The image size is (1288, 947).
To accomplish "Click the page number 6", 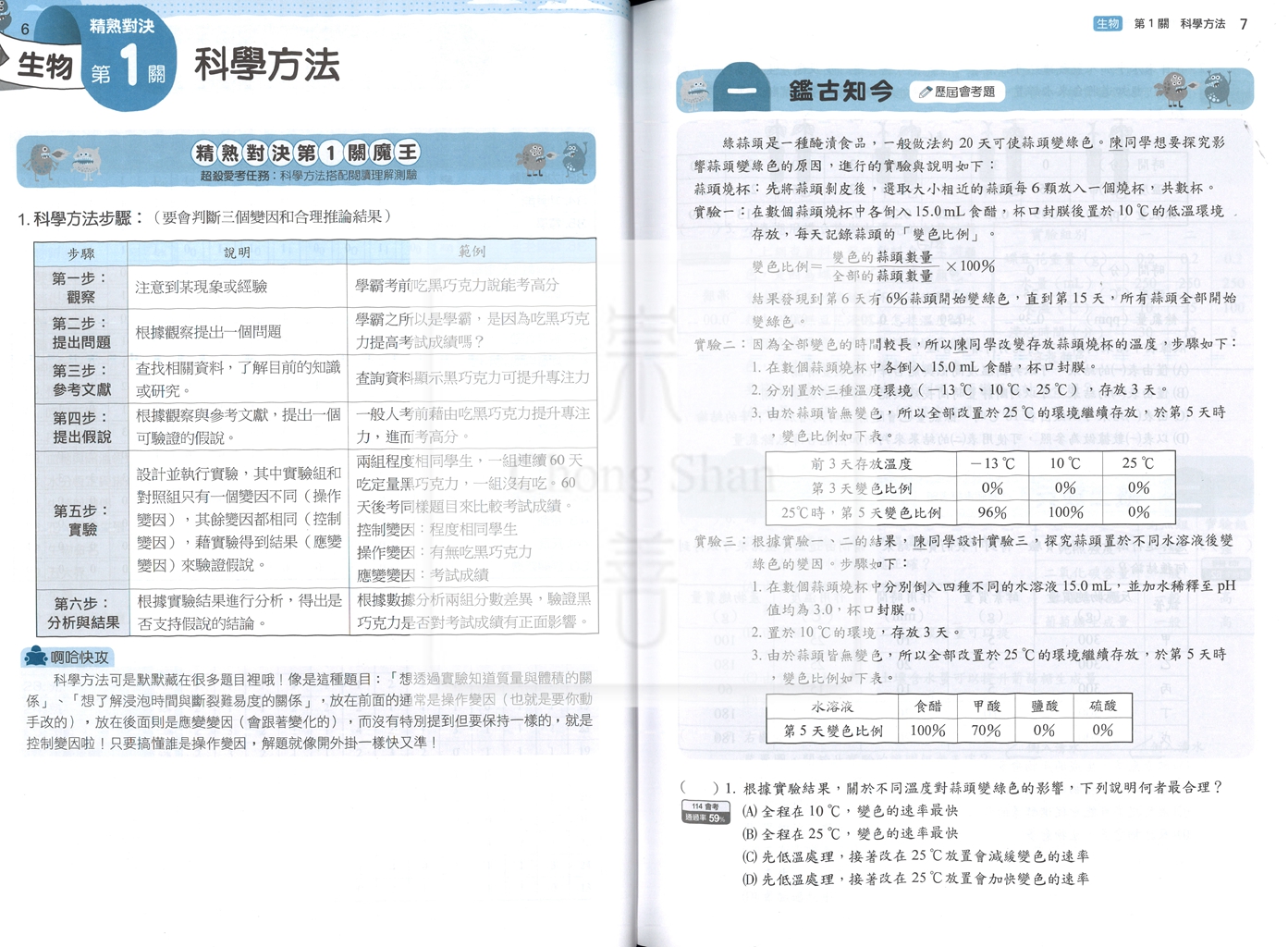I will coord(25,30).
